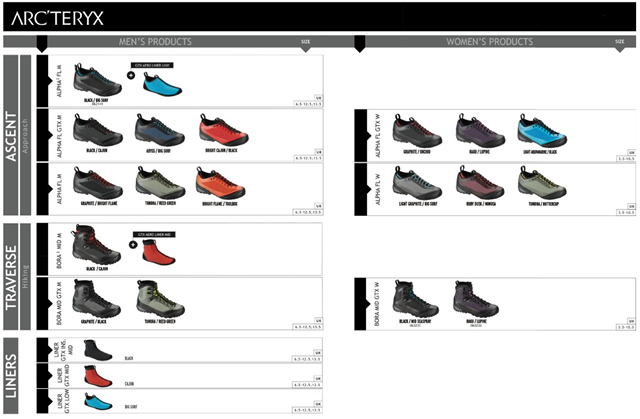Select the blue Aero Liner Low in Alpha² row

click(162, 84)
